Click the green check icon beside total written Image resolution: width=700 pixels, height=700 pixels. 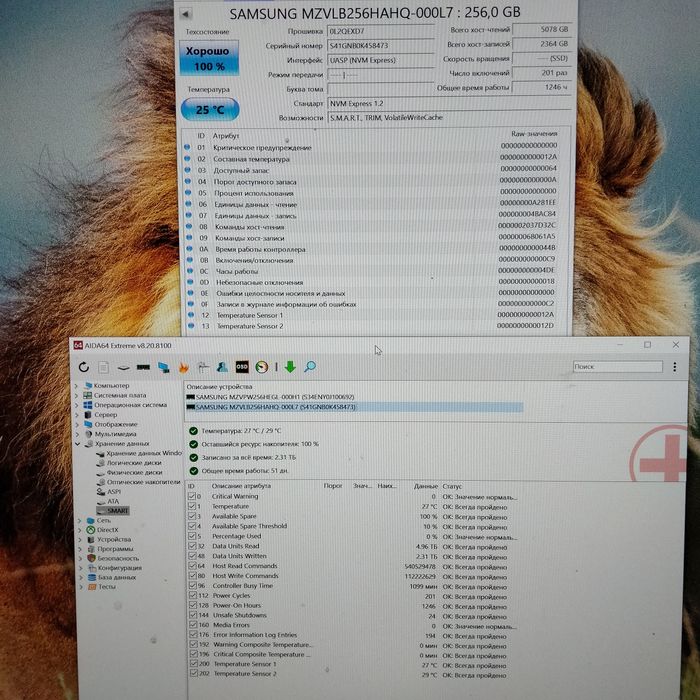click(x=193, y=458)
